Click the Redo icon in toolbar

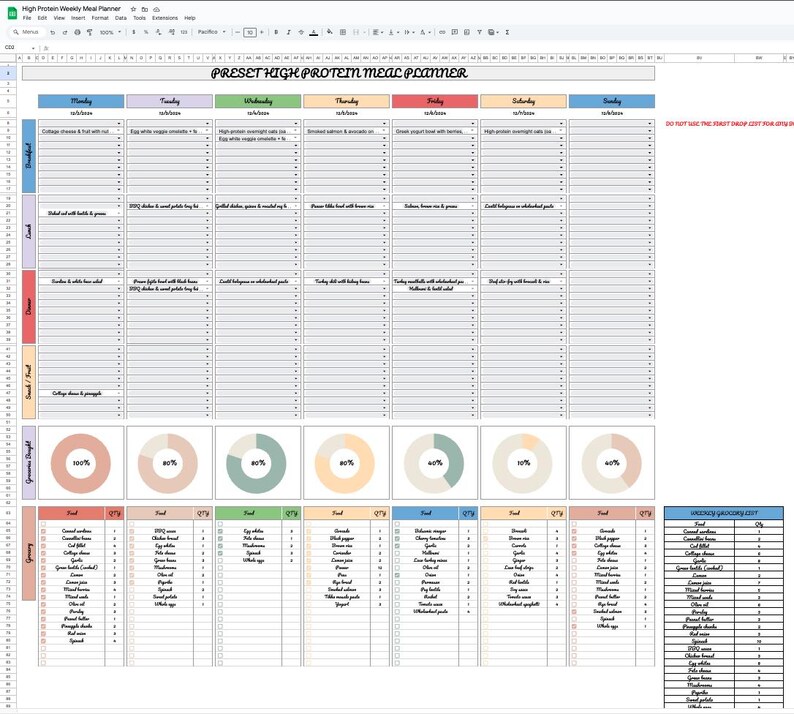point(65,32)
